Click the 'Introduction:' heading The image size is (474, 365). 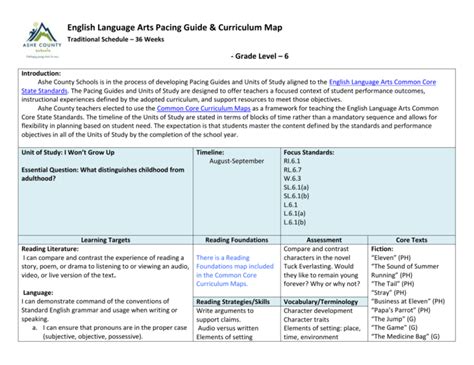pos(41,73)
